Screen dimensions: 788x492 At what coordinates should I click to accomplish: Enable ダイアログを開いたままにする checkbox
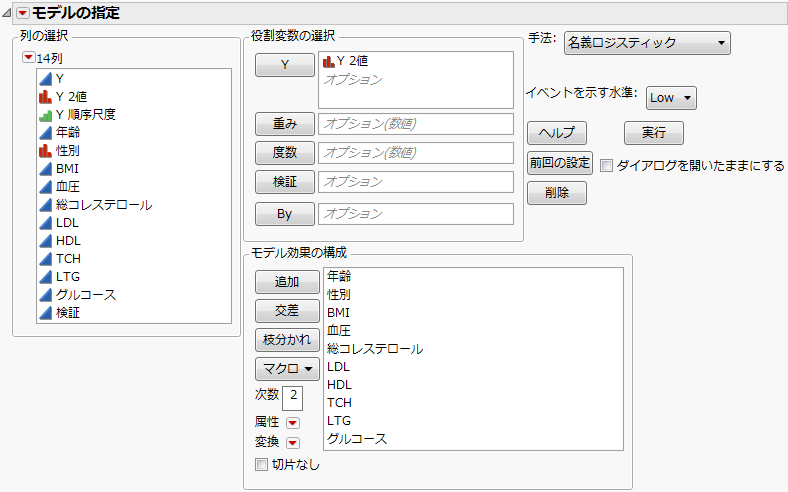coord(607,166)
